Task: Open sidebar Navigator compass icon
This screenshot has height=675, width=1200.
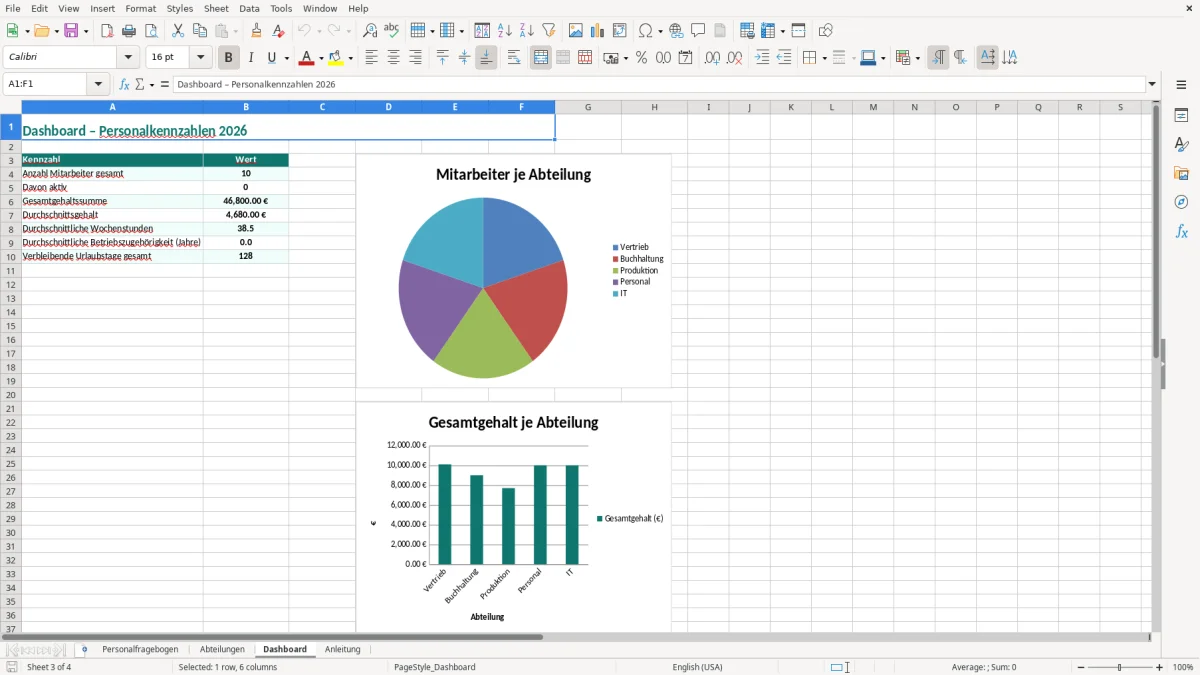Action: tap(1181, 202)
